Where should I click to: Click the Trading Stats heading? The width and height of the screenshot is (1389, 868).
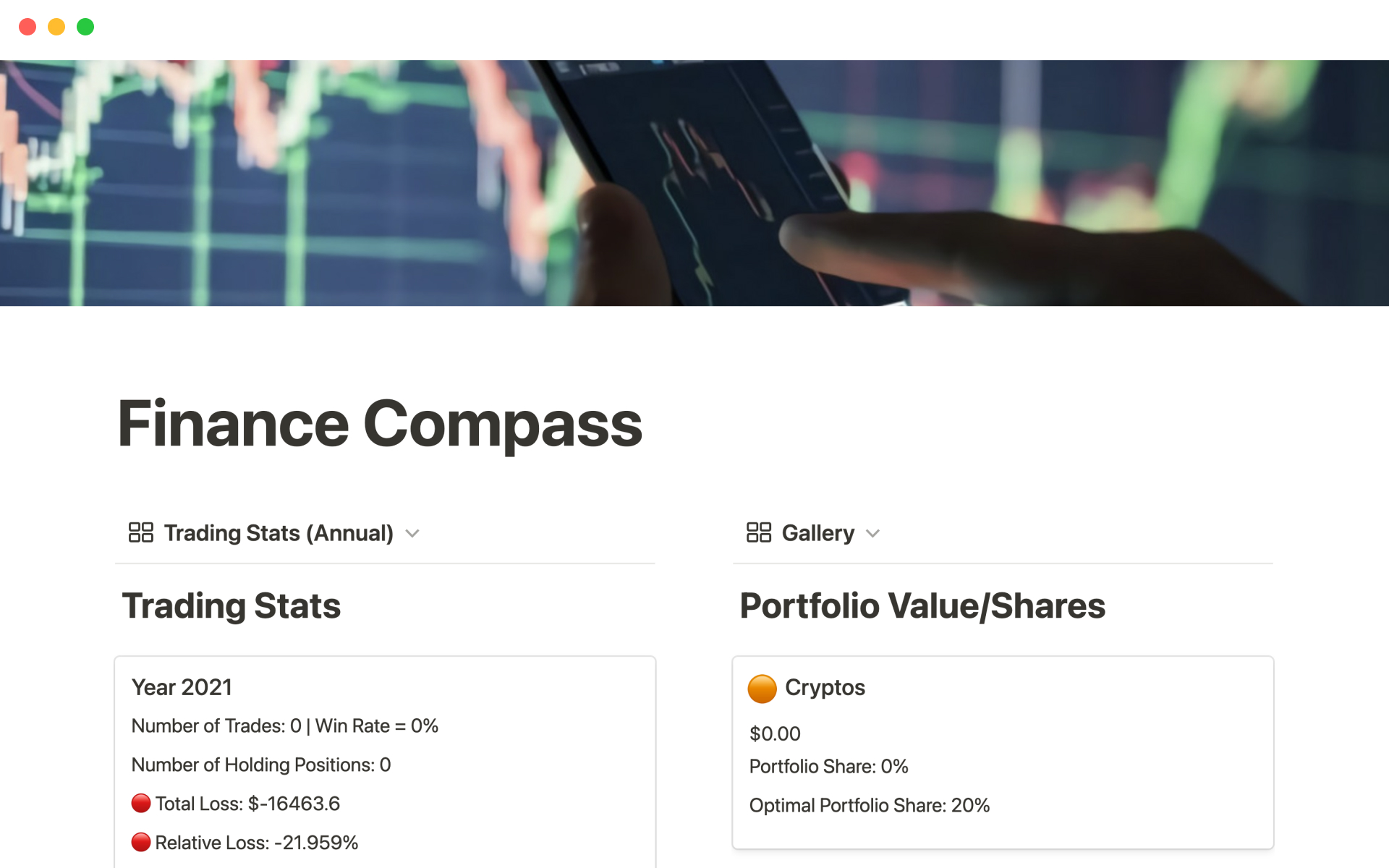(231, 606)
